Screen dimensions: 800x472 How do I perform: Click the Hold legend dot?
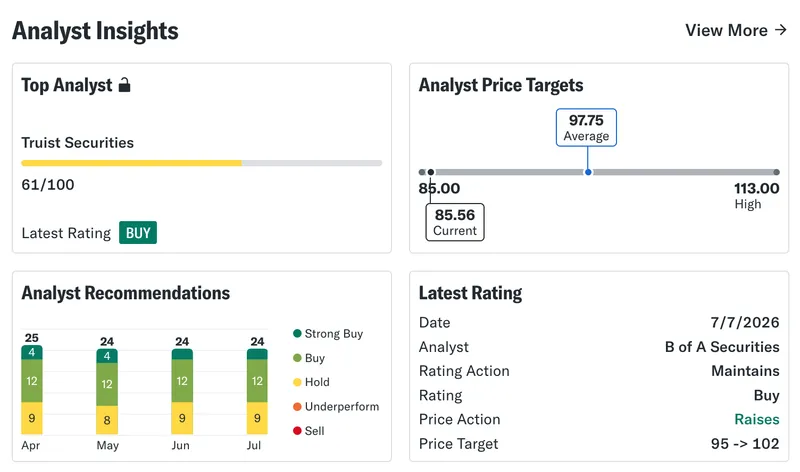tap(297, 382)
